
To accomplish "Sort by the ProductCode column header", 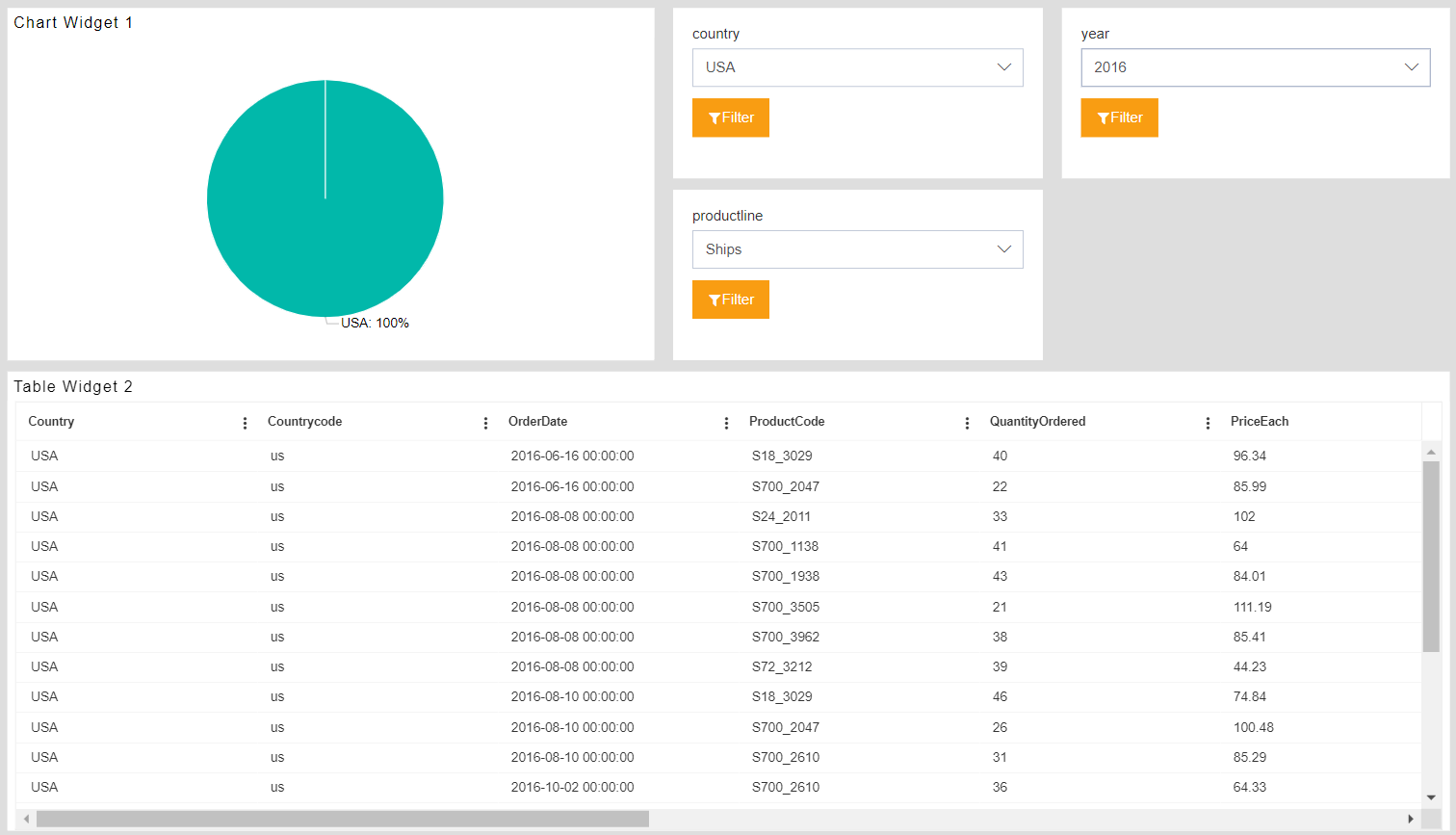I will point(787,422).
